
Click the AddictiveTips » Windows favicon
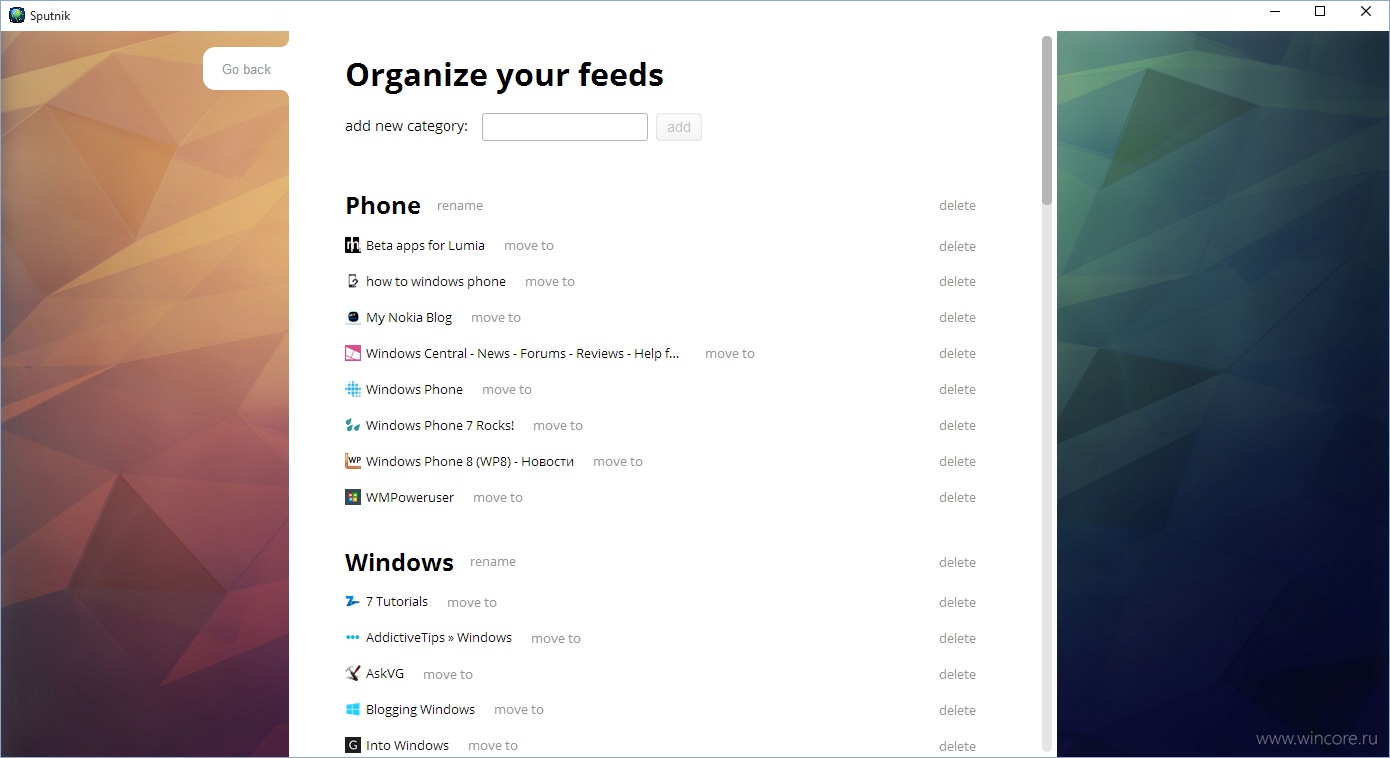pos(353,637)
